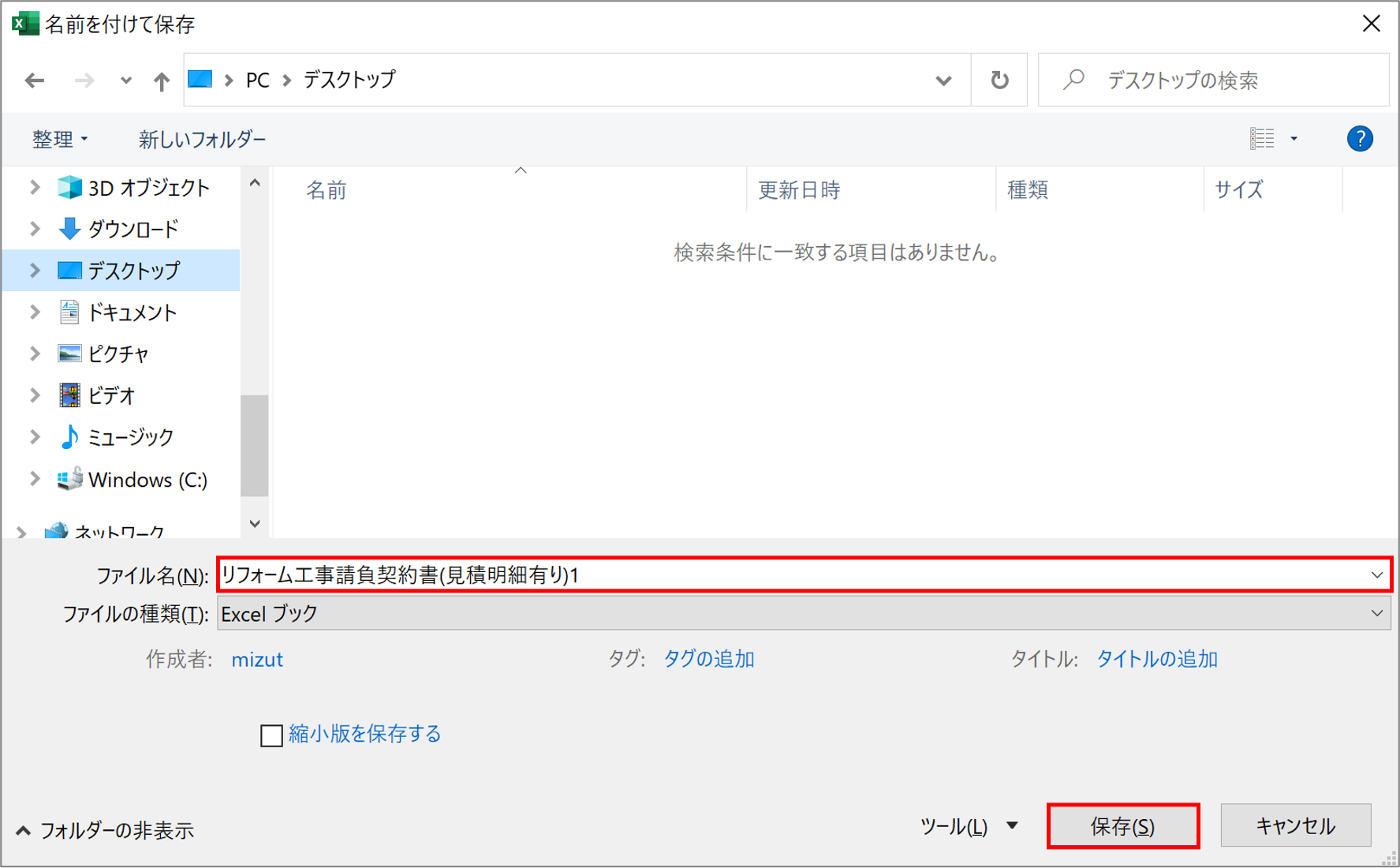Click the back navigation arrow
Viewport: 1400px width, 868px height.
(35, 80)
